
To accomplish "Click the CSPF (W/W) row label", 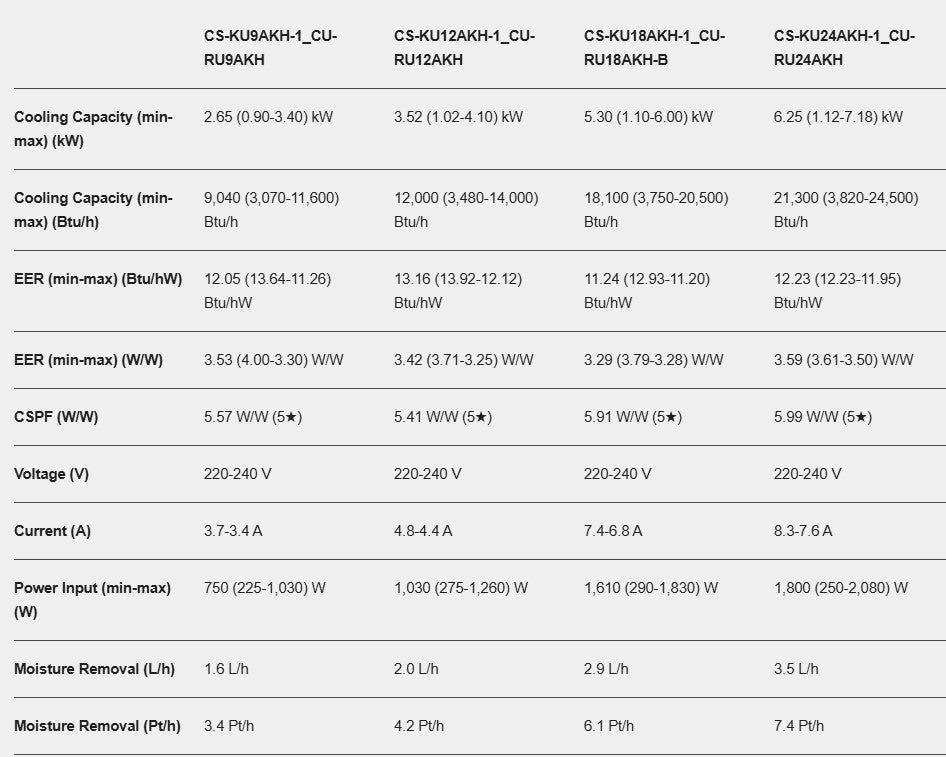I will point(56,417).
